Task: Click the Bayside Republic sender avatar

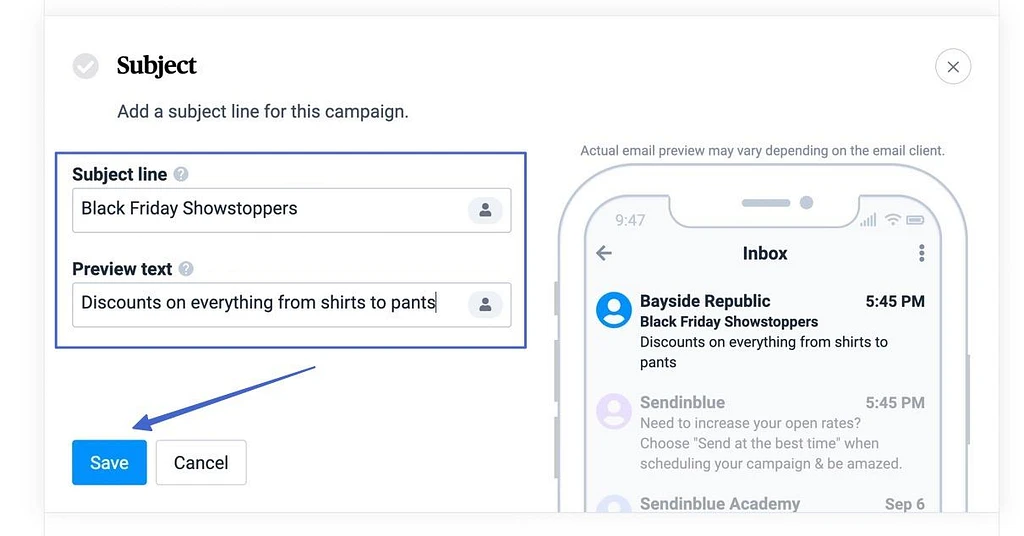Action: click(x=614, y=310)
